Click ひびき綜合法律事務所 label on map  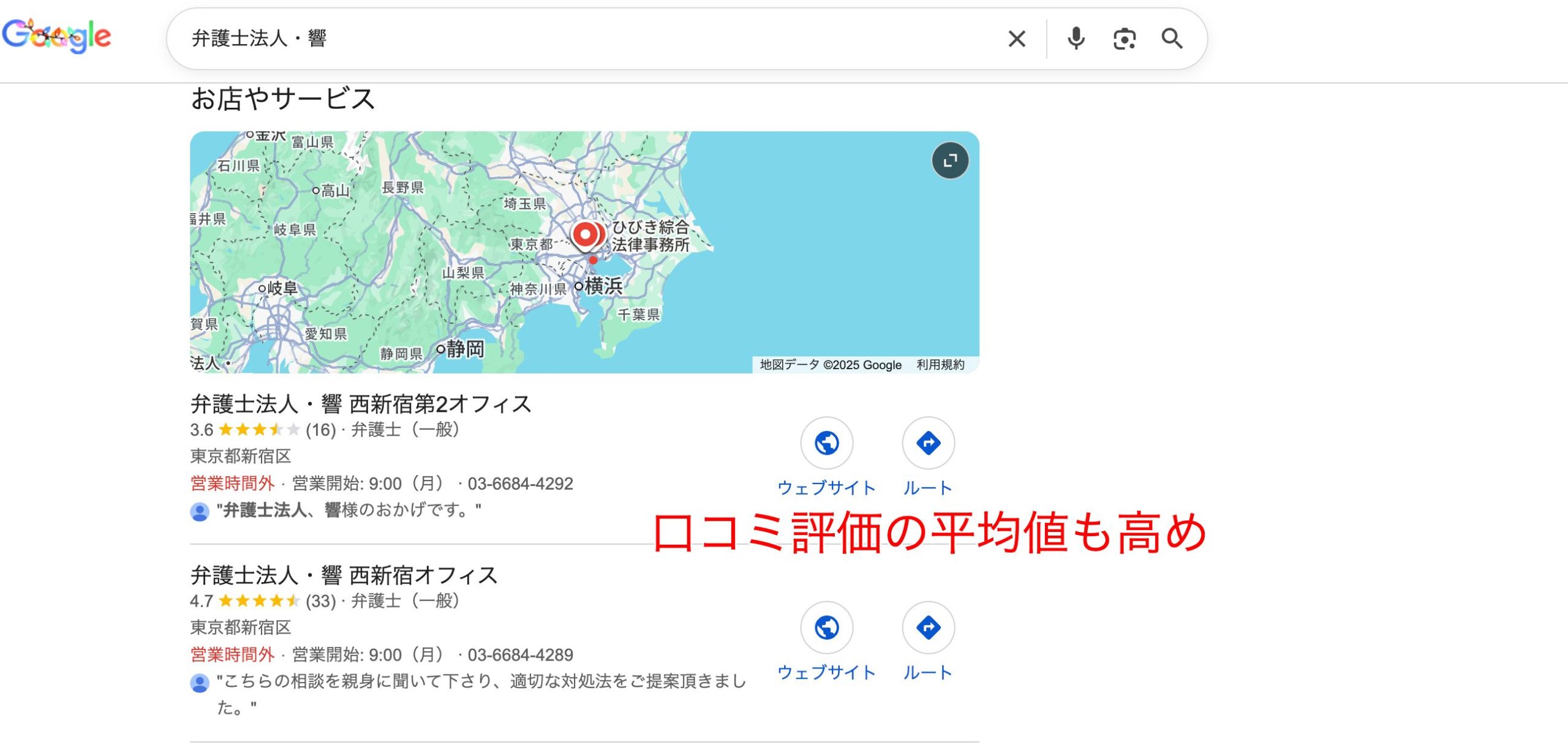[650, 236]
